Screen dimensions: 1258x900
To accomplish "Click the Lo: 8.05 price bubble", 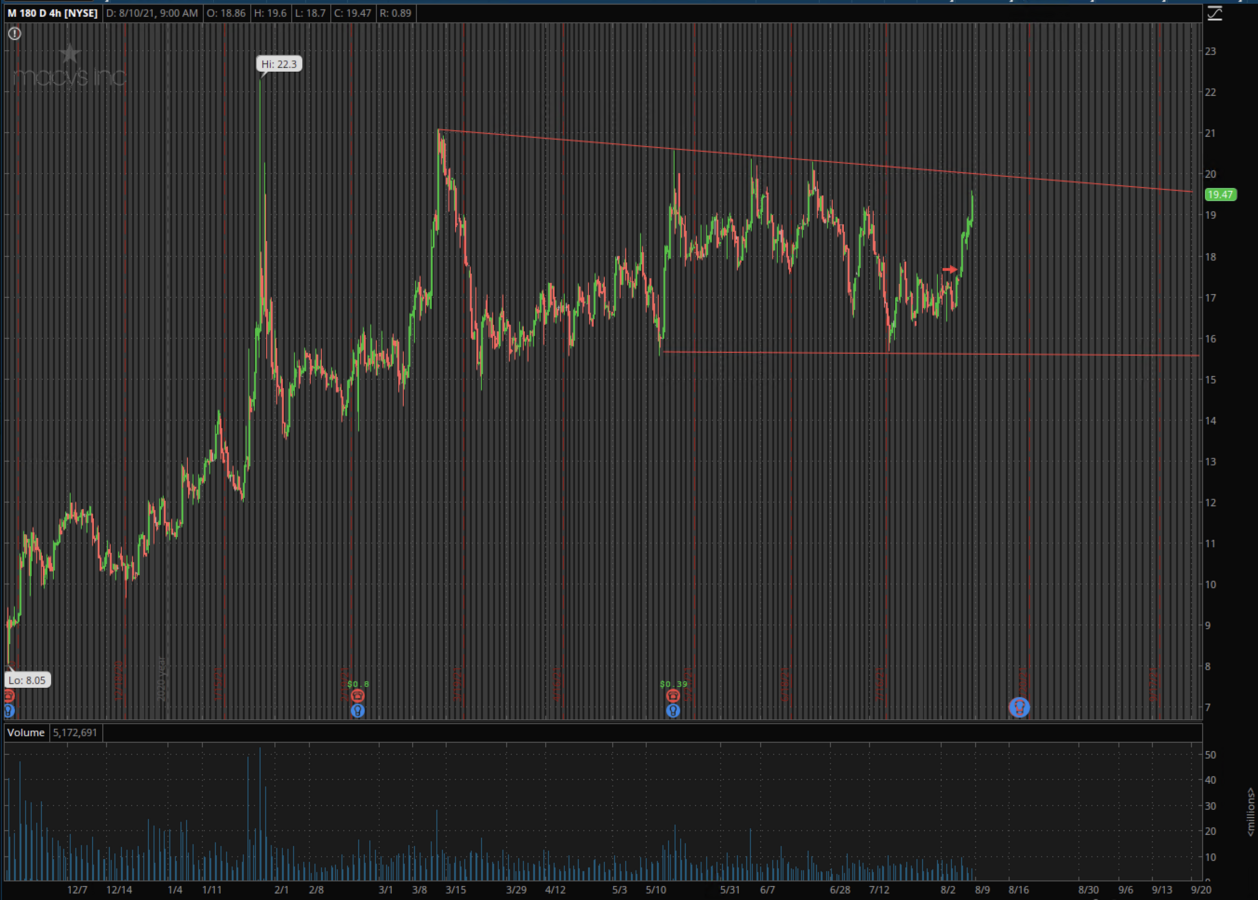I will pyautogui.click(x=28, y=680).
